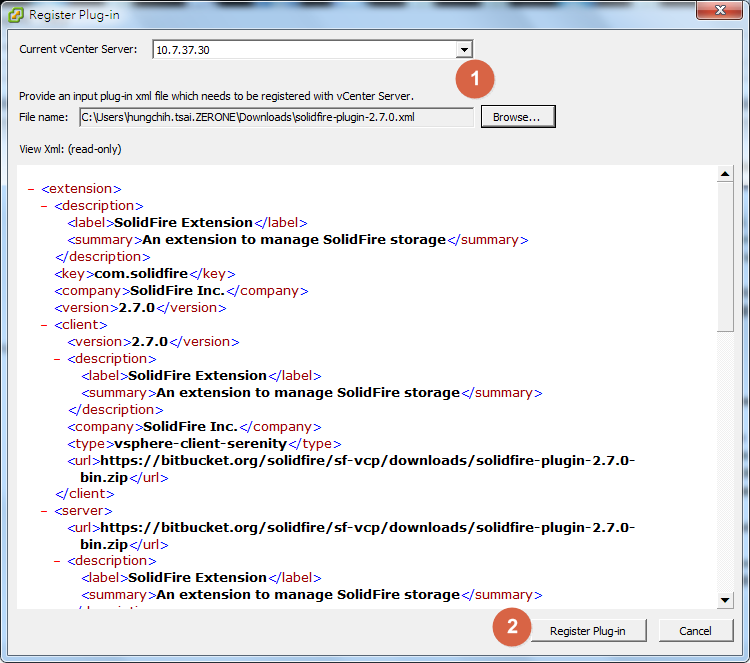Click the Register Plug-in title bar icon
The width and height of the screenshot is (750, 663).
coord(16,15)
